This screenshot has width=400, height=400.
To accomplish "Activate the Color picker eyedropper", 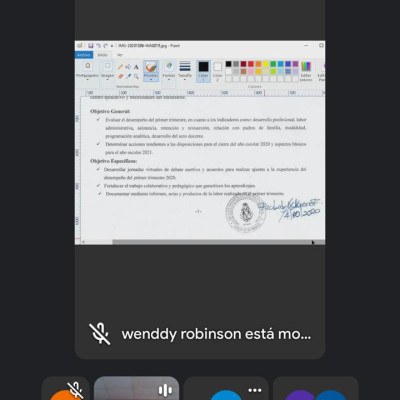I will (x=128, y=76).
